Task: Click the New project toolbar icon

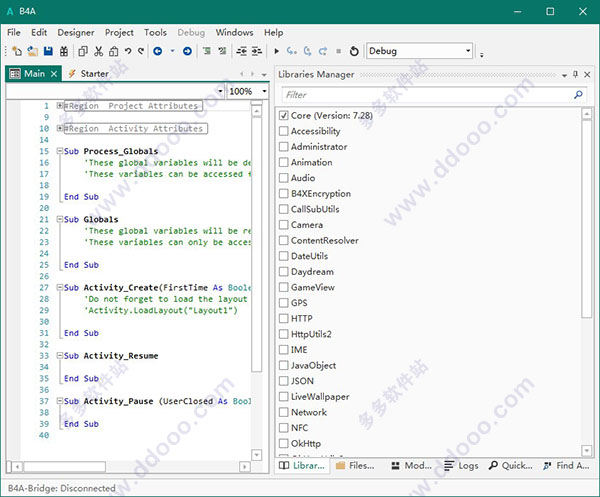Action: pos(17,51)
